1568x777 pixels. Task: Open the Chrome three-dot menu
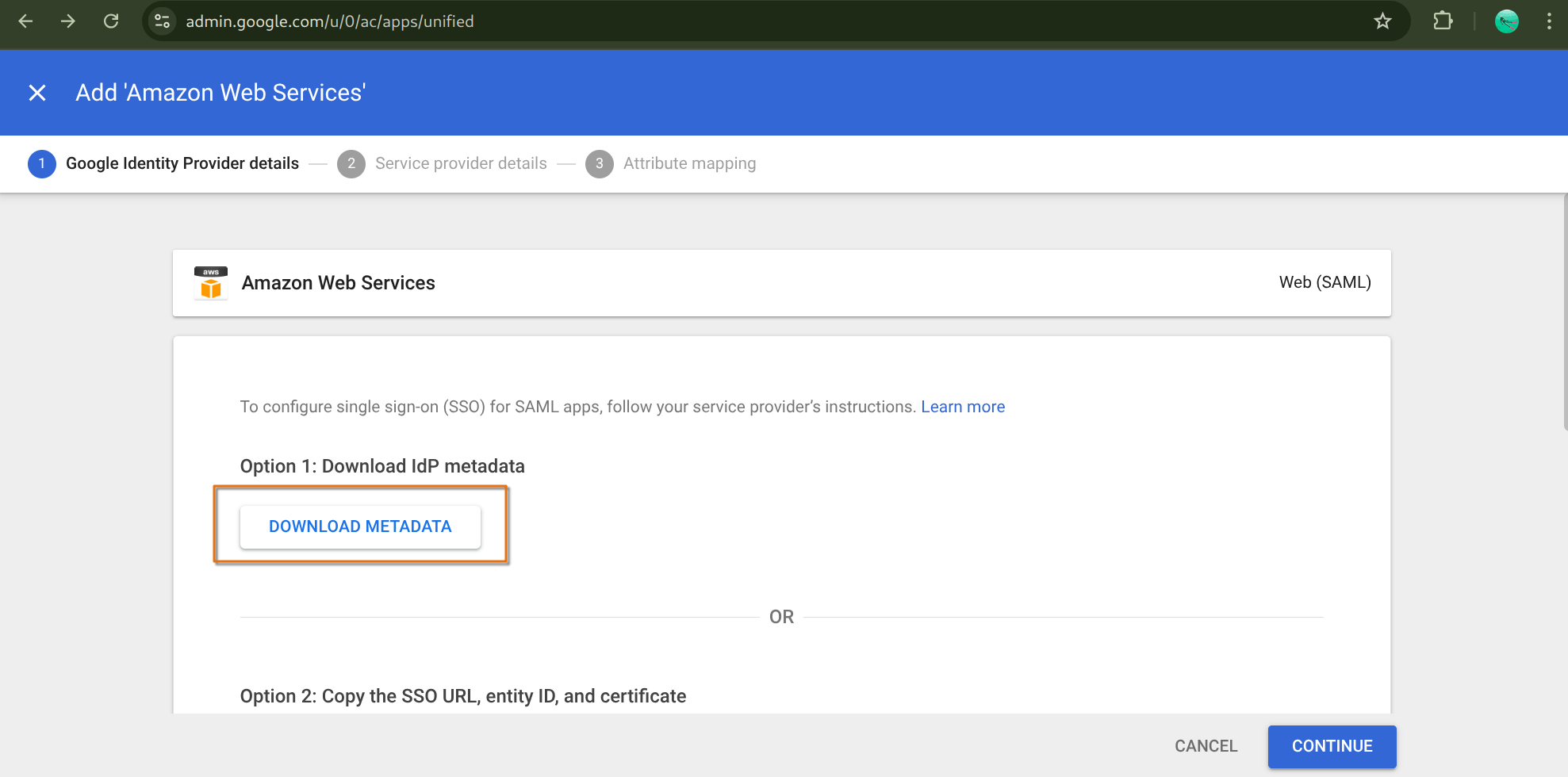tap(1549, 21)
